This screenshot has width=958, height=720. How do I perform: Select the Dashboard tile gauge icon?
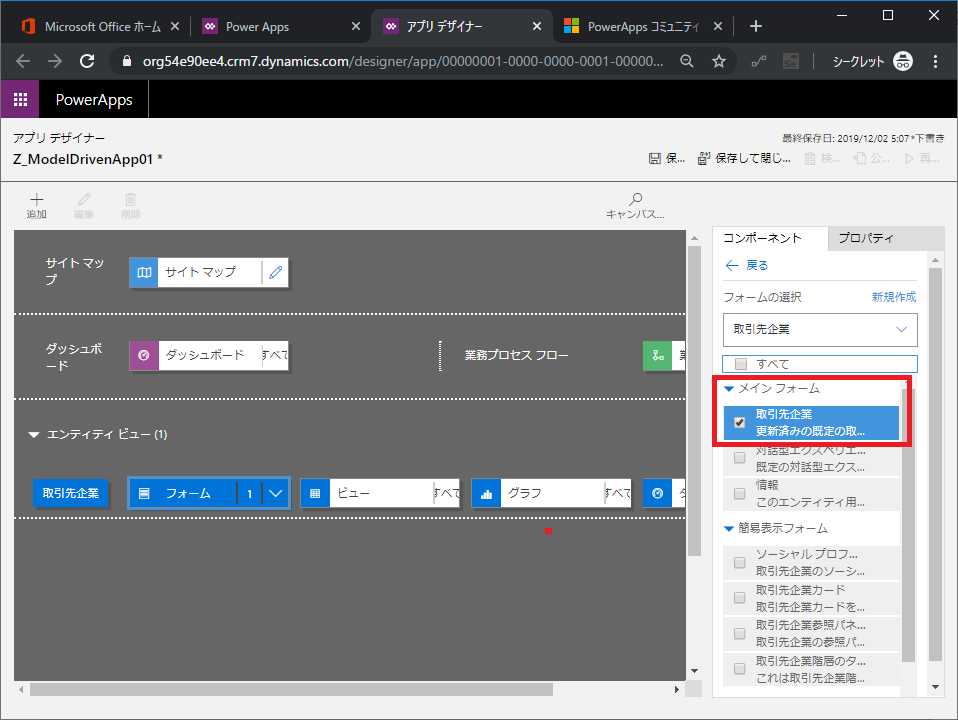(144, 355)
